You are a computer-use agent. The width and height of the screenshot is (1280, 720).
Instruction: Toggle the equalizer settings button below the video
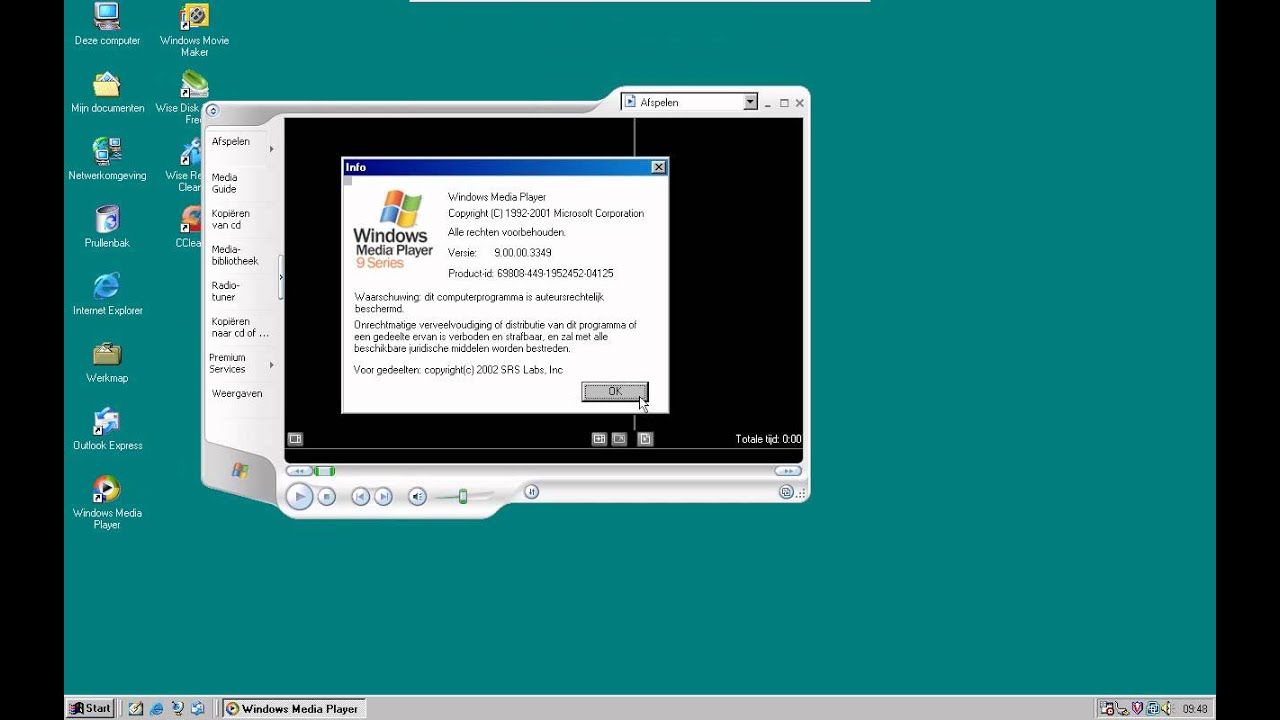coord(532,491)
